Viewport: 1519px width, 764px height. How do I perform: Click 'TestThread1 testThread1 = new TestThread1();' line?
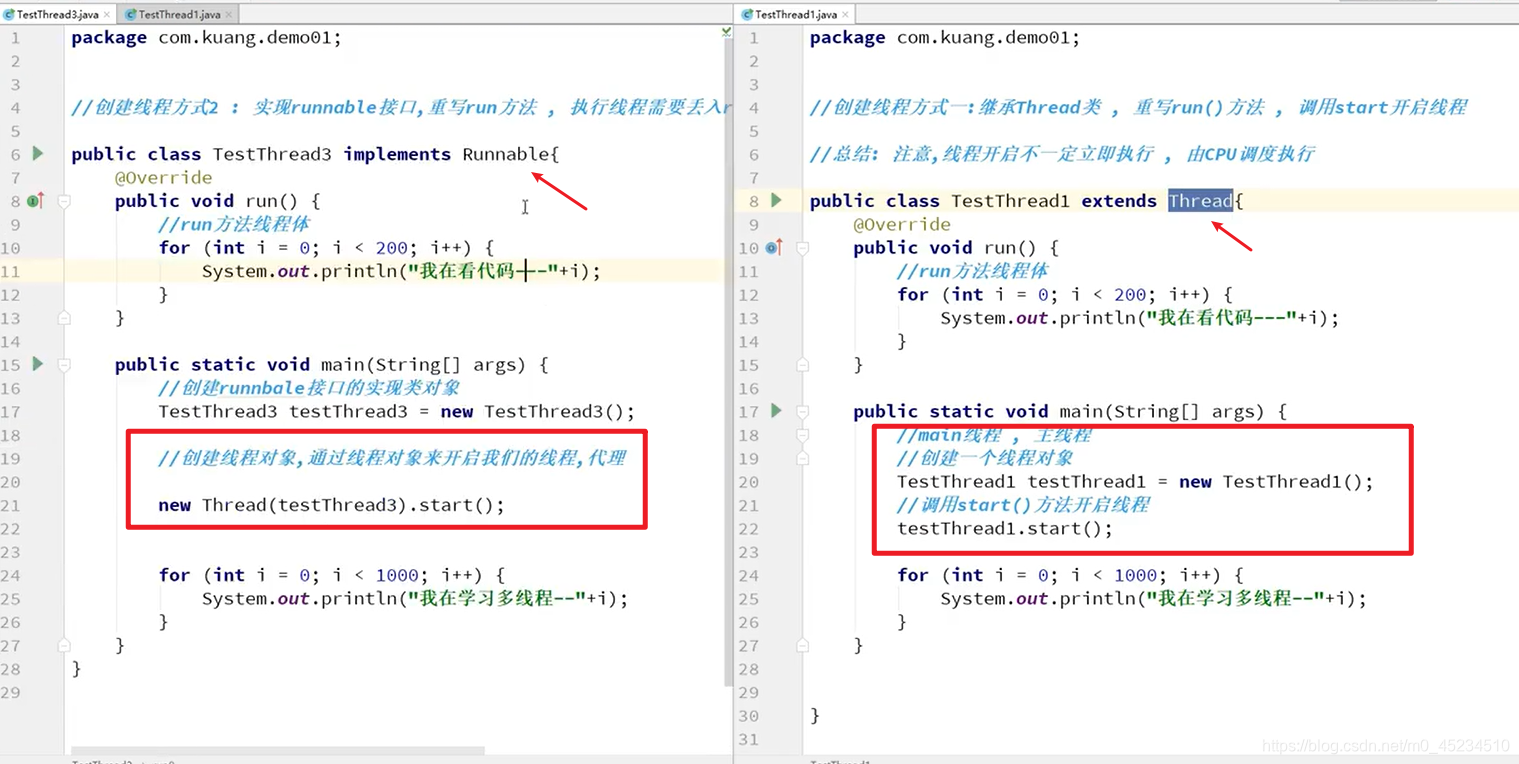coord(1135,481)
